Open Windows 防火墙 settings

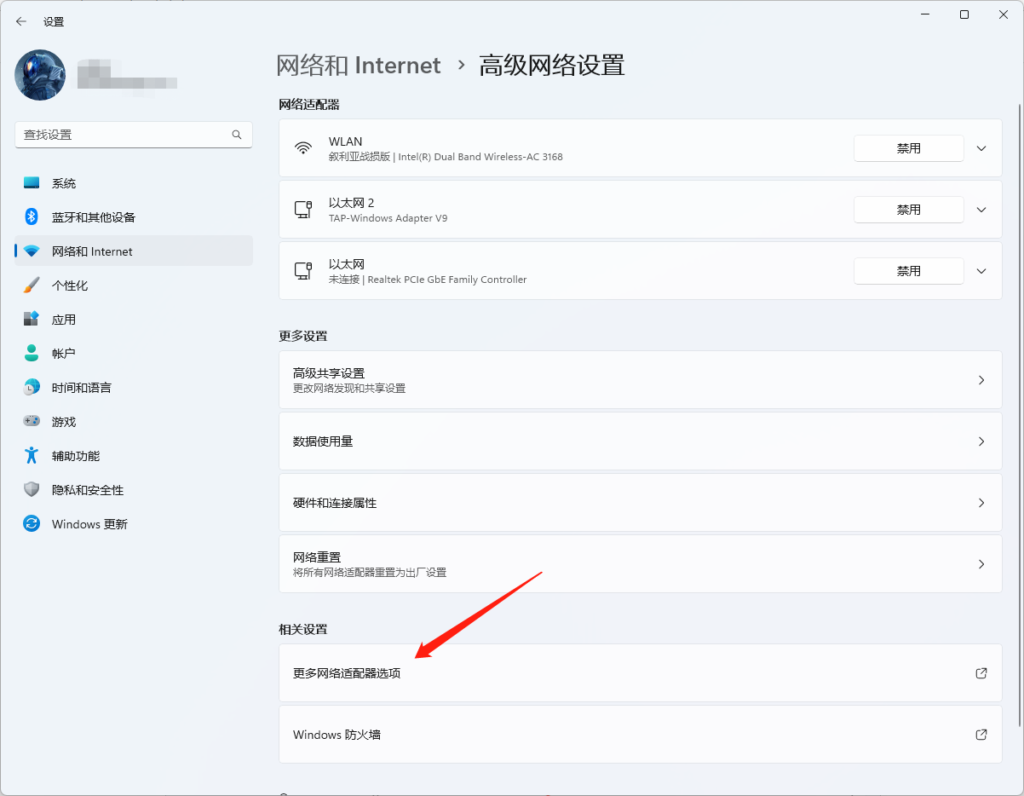640,734
